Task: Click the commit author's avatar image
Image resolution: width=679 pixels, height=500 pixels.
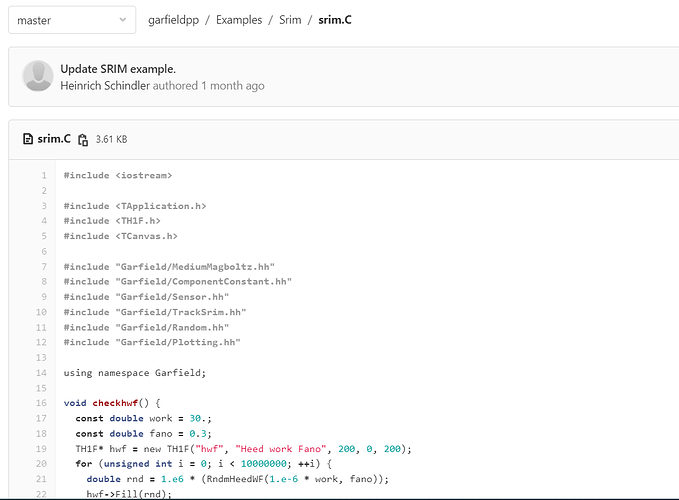Action: coord(38,77)
